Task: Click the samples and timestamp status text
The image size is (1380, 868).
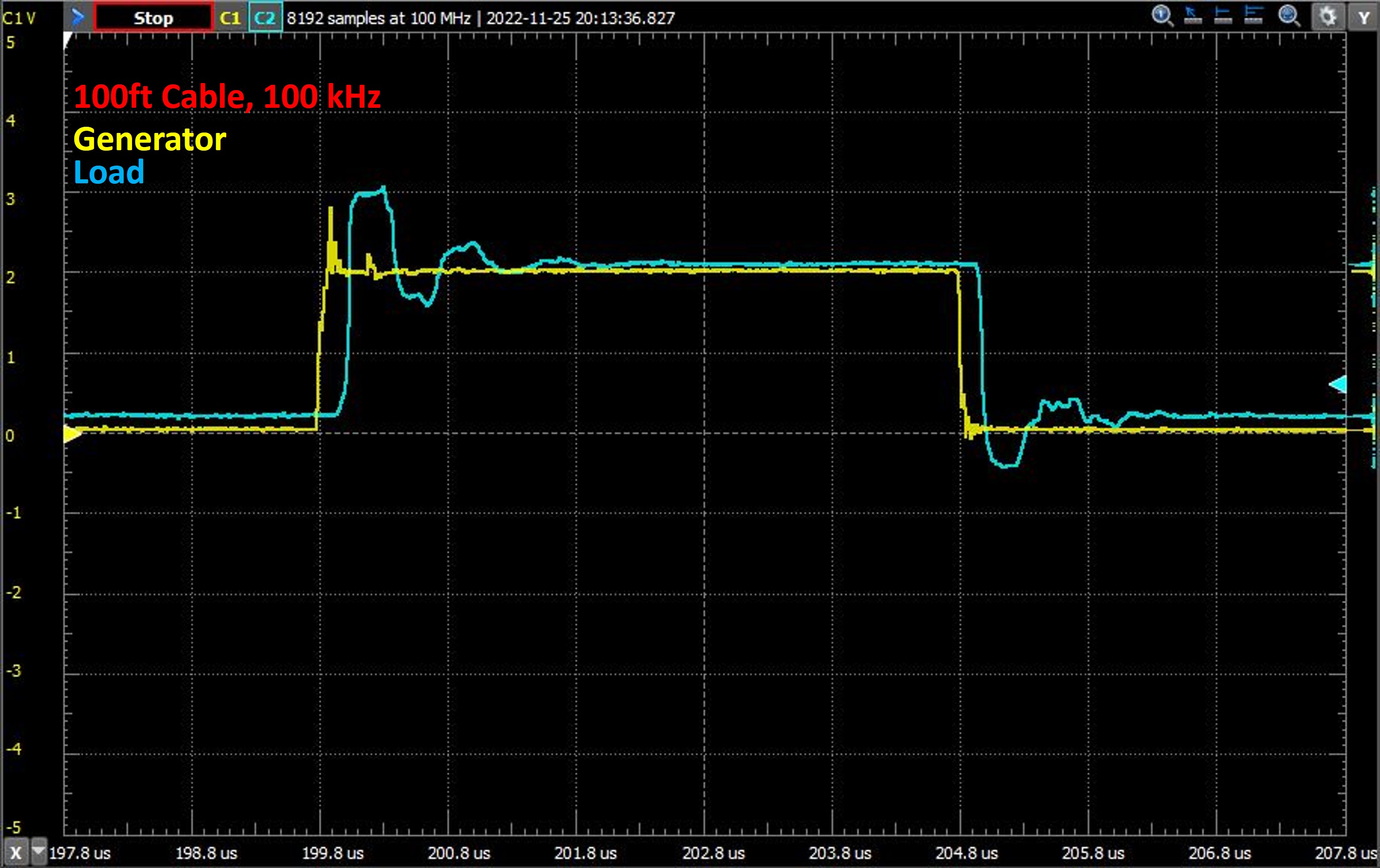Action: pyautogui.click(x=480, y=19)
